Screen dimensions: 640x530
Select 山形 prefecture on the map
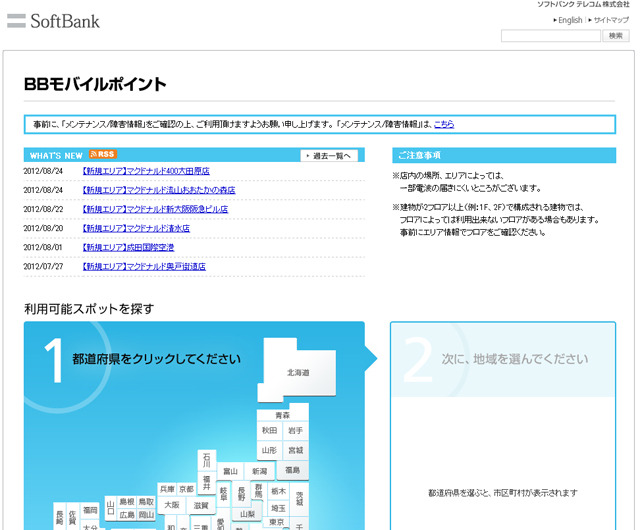coord(269,450)
